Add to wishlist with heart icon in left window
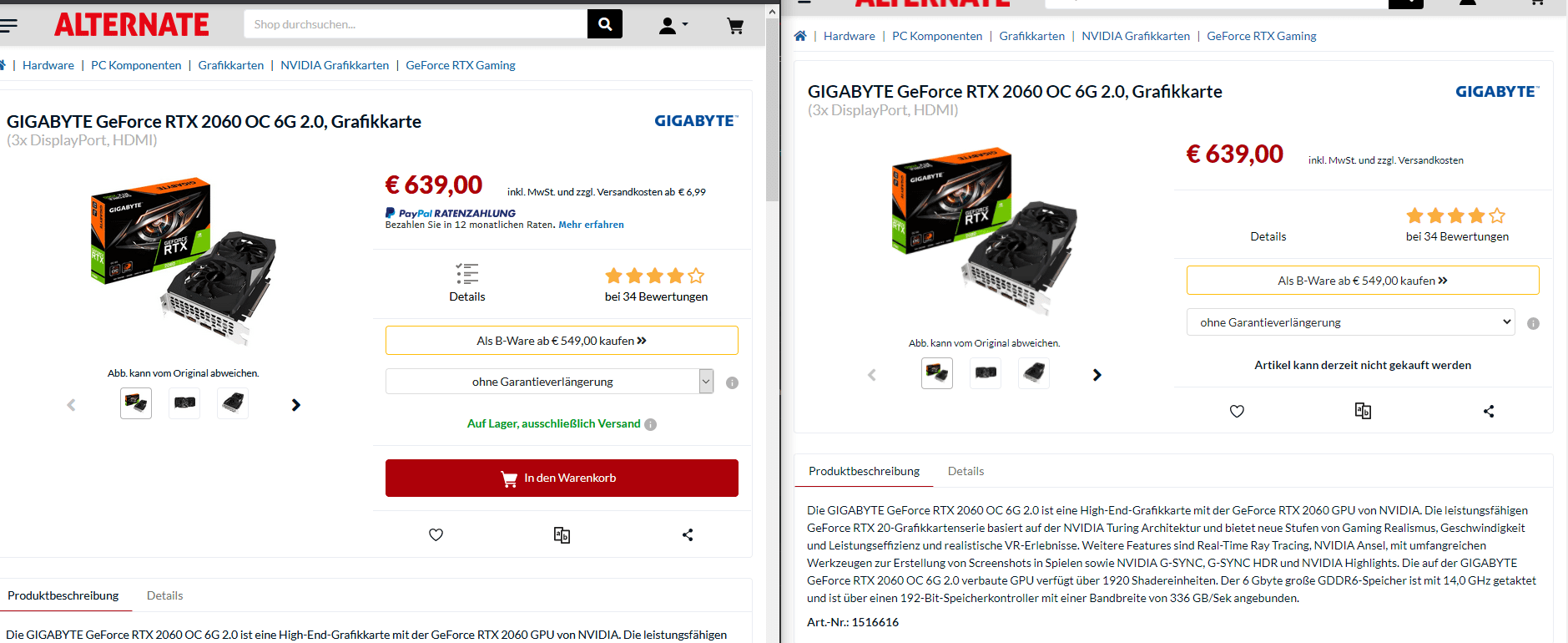Screen dimensions: 1568x643 click(x=436, y=534)
